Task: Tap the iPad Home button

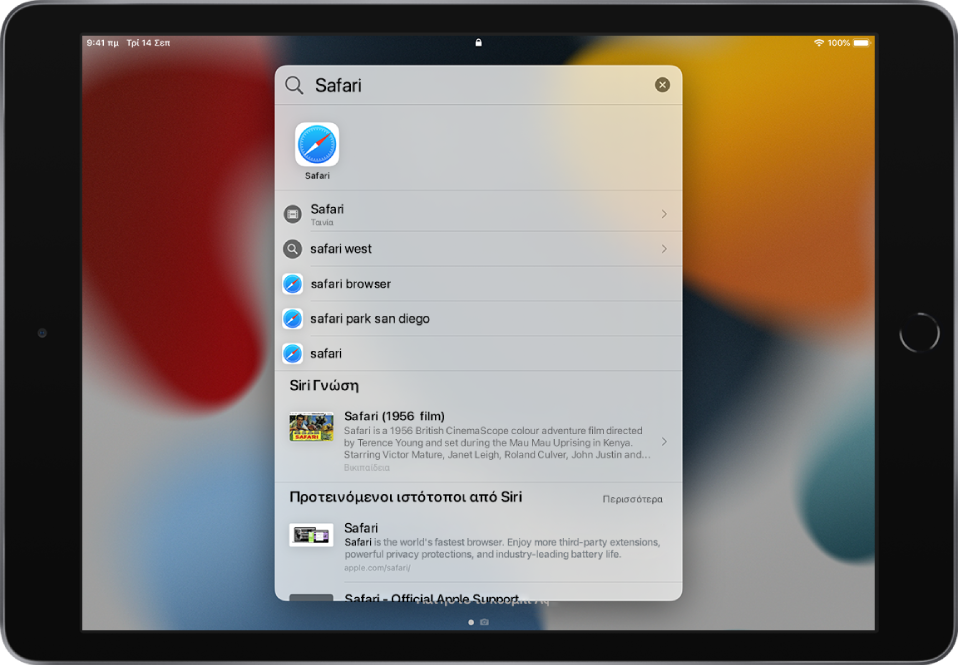Action: pyautogui.click(x=919, y=332)
